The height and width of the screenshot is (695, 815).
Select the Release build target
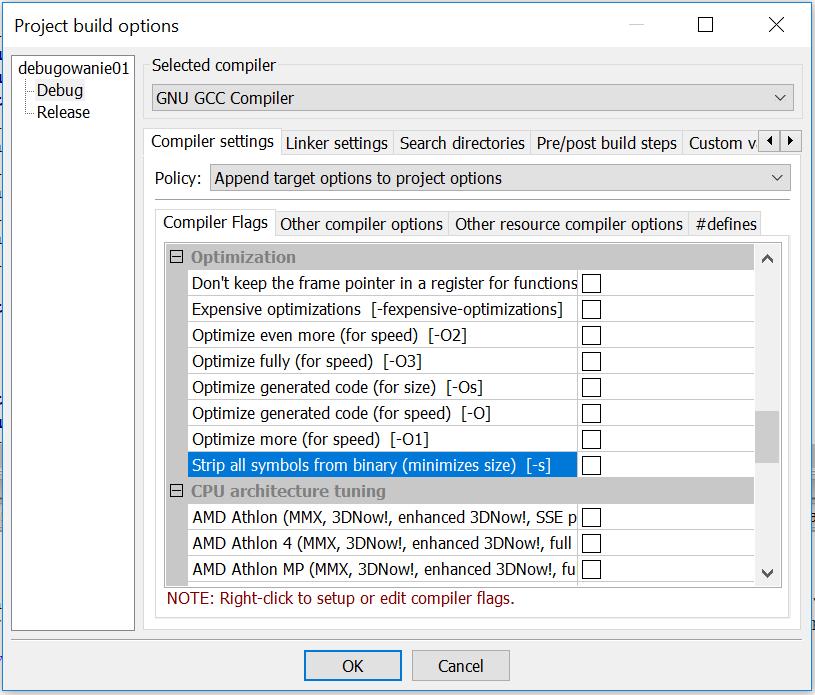point(63,112)
